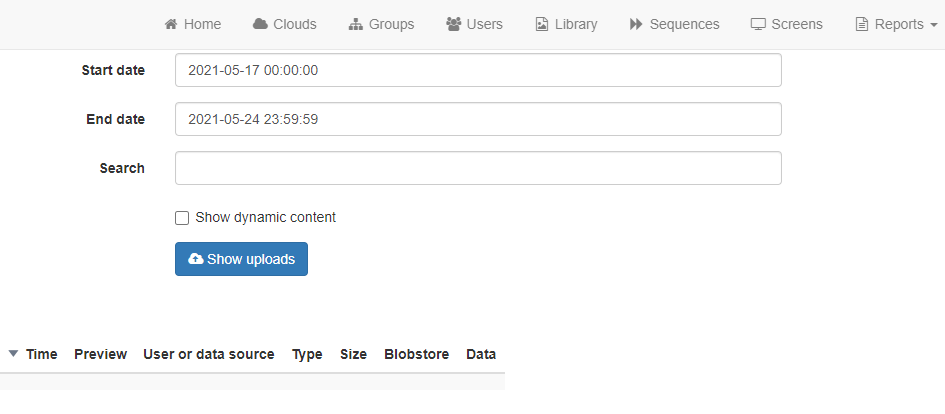
Task: Focus the Search text box
Action: click(479, 168)
